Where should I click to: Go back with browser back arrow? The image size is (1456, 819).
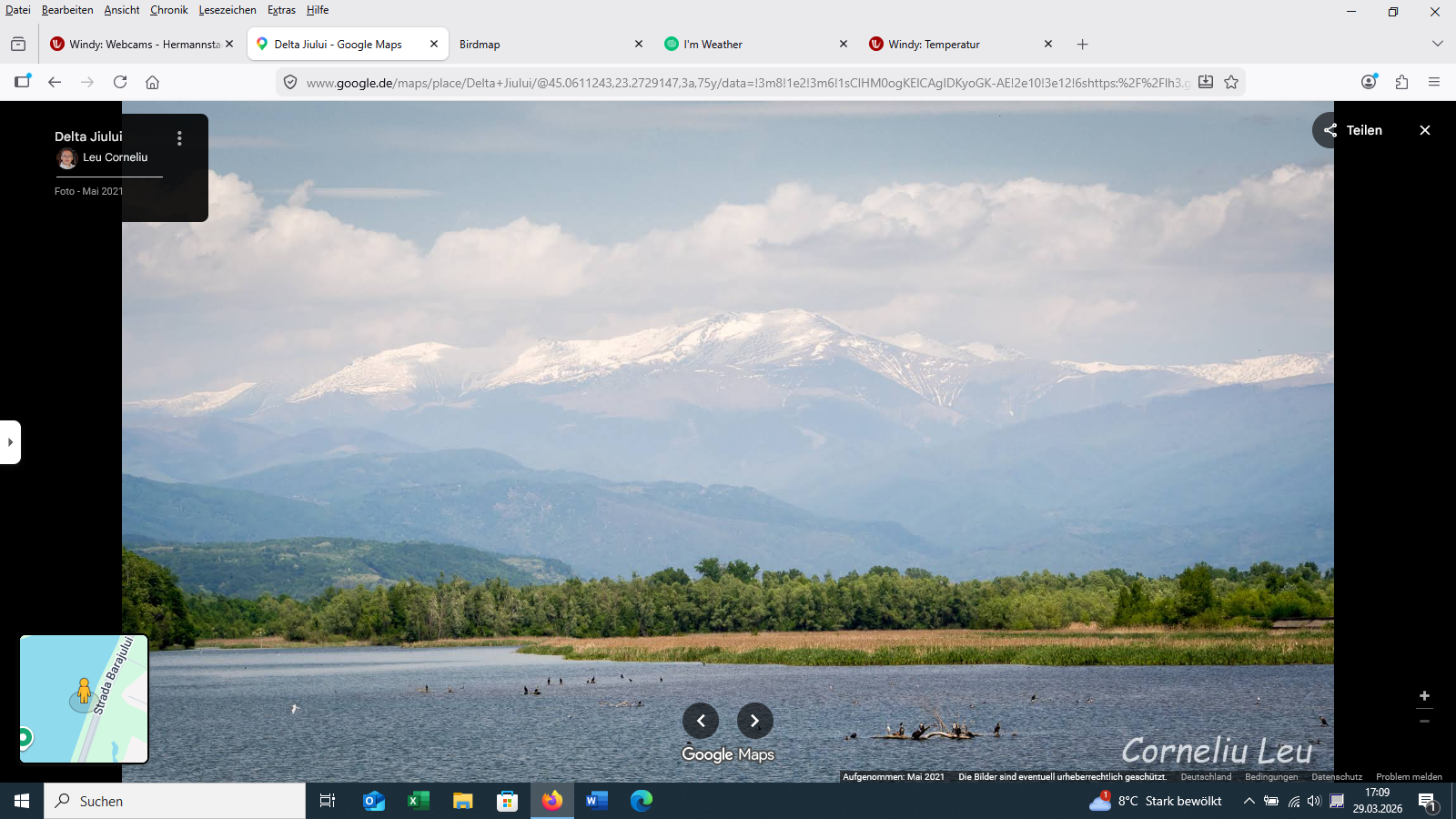tap(55, 82)
